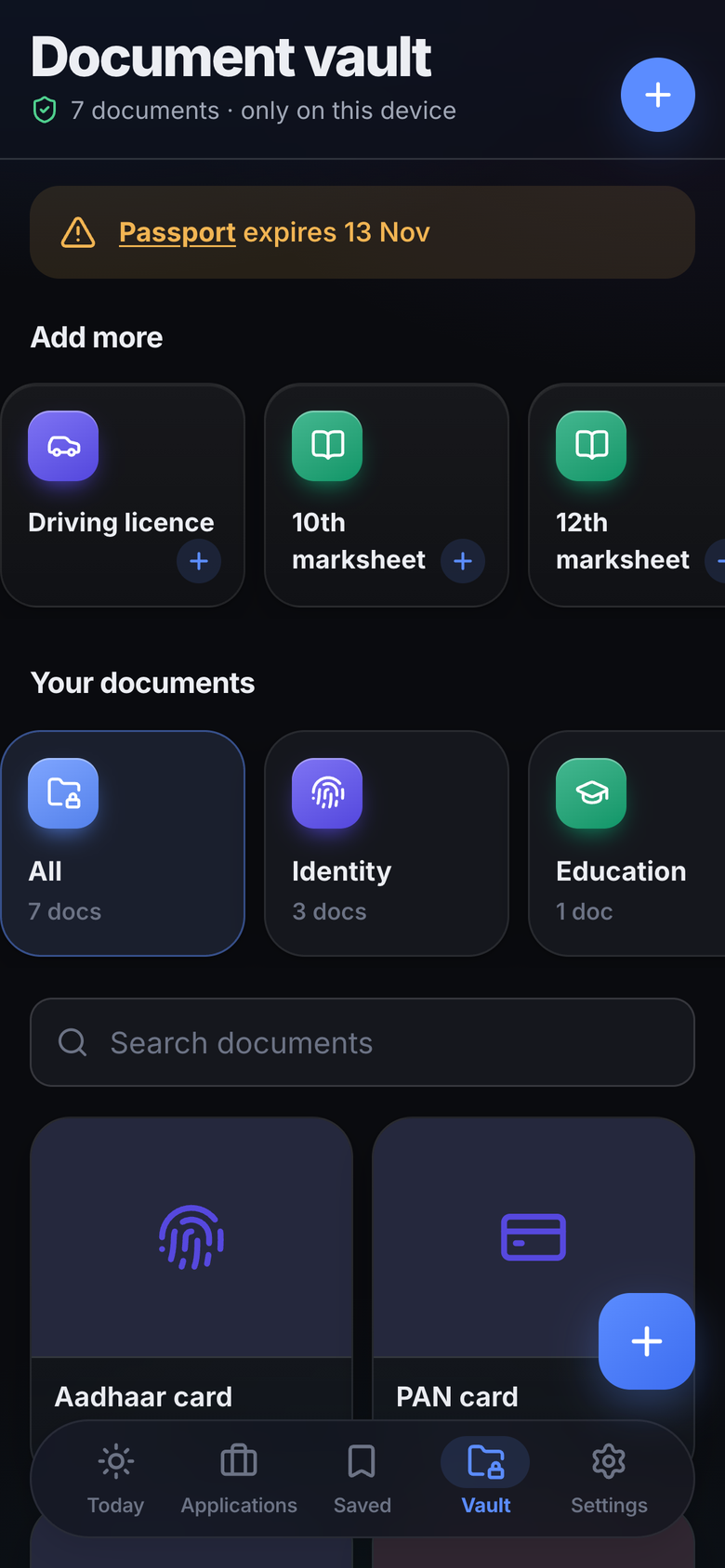Image resolution: width=725 pixels, height=1568 pixels.
Task: Tap the car icon on Driving licence card
Action: pos(63,446)
